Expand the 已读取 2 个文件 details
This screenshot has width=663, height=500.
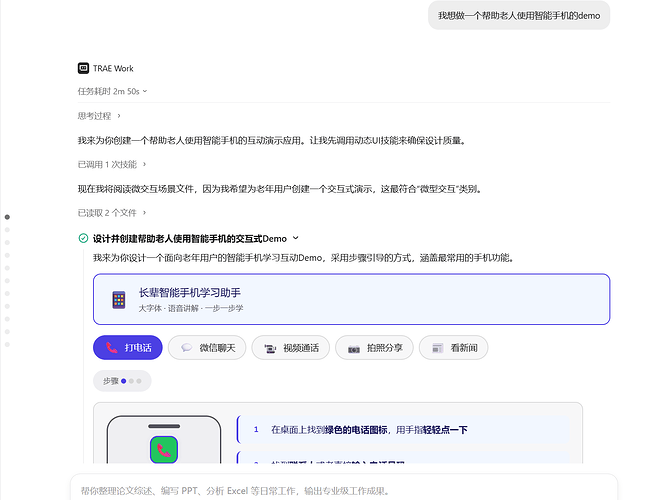112,213
